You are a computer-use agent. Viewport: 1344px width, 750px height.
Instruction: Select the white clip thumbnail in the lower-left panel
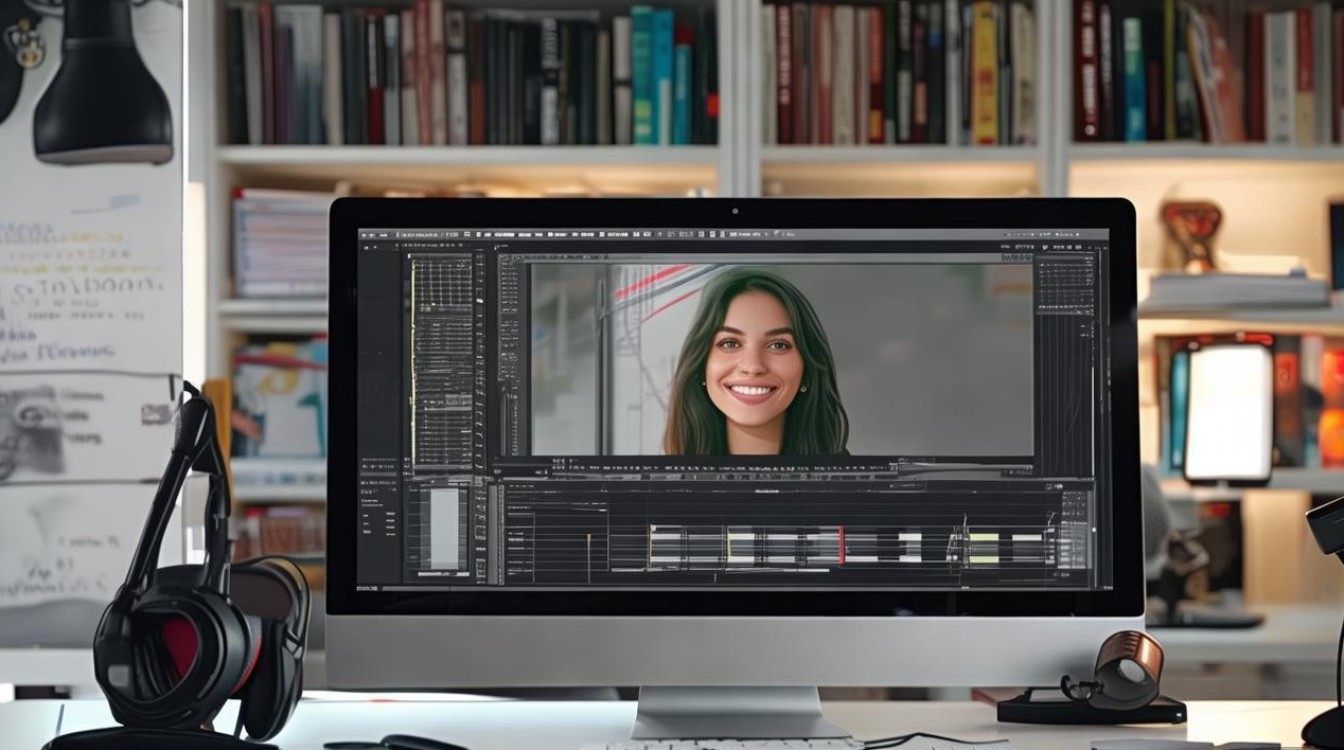point(444,529)
